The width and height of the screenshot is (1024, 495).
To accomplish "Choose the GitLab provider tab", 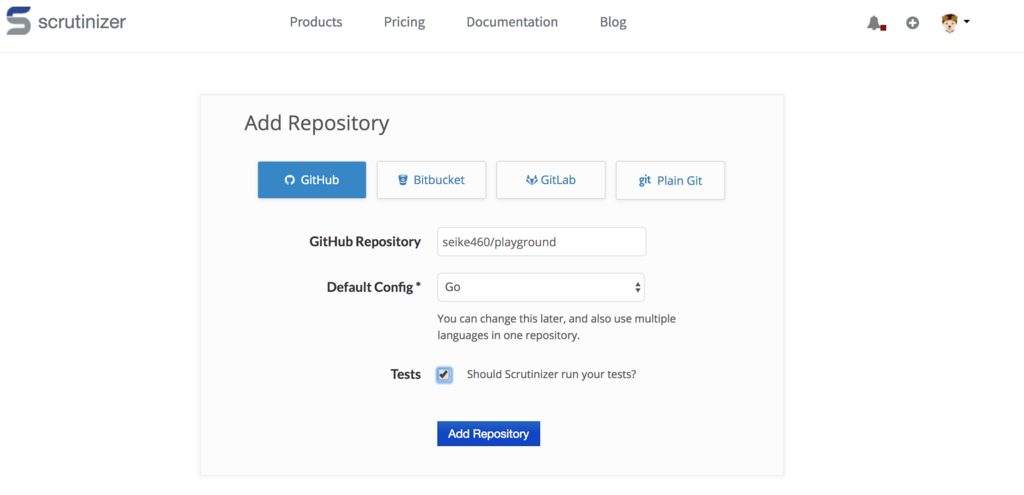I will (x=551, y=180).
